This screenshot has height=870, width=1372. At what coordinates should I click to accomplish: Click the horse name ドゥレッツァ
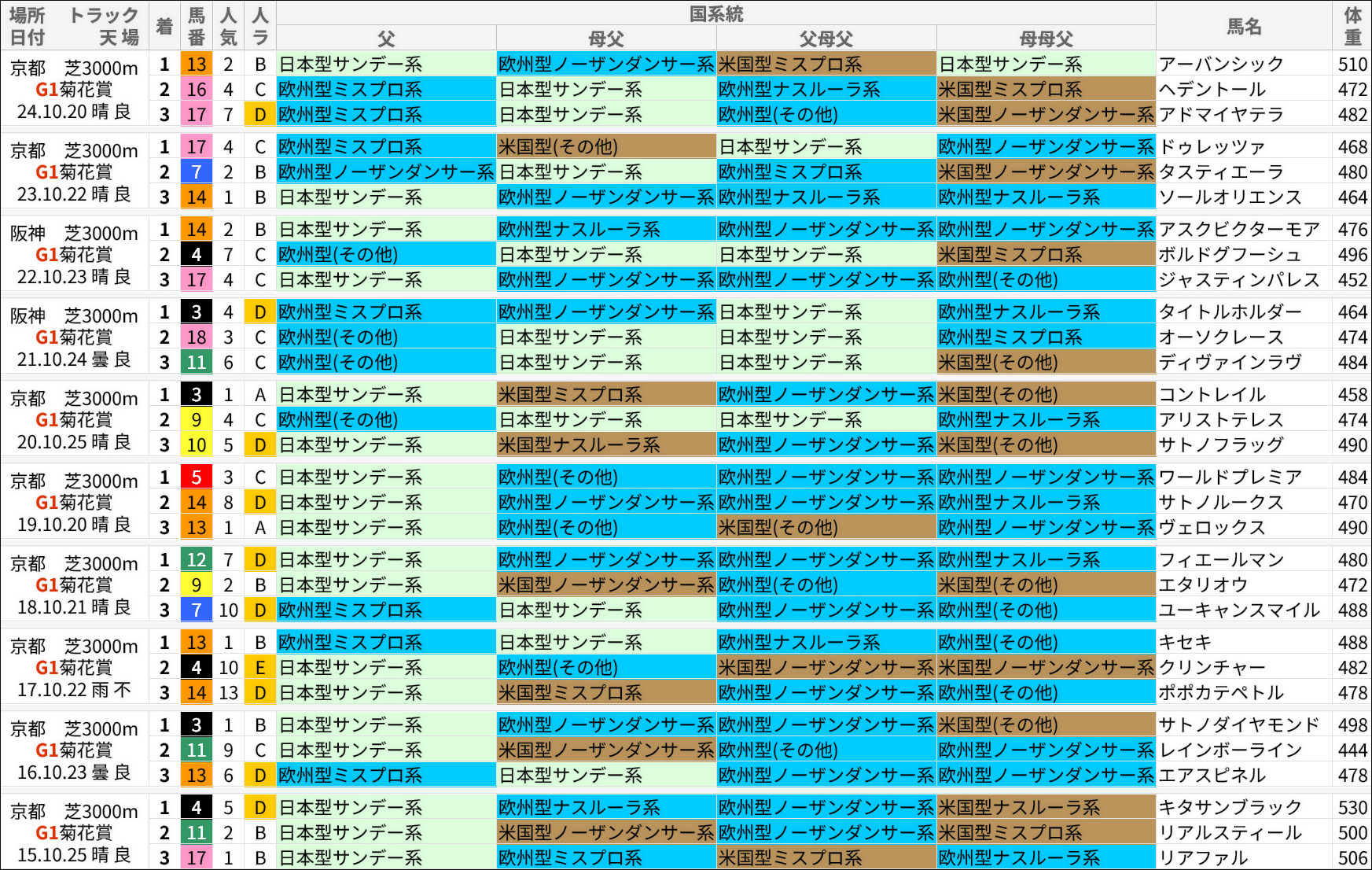click(1204, 146)
